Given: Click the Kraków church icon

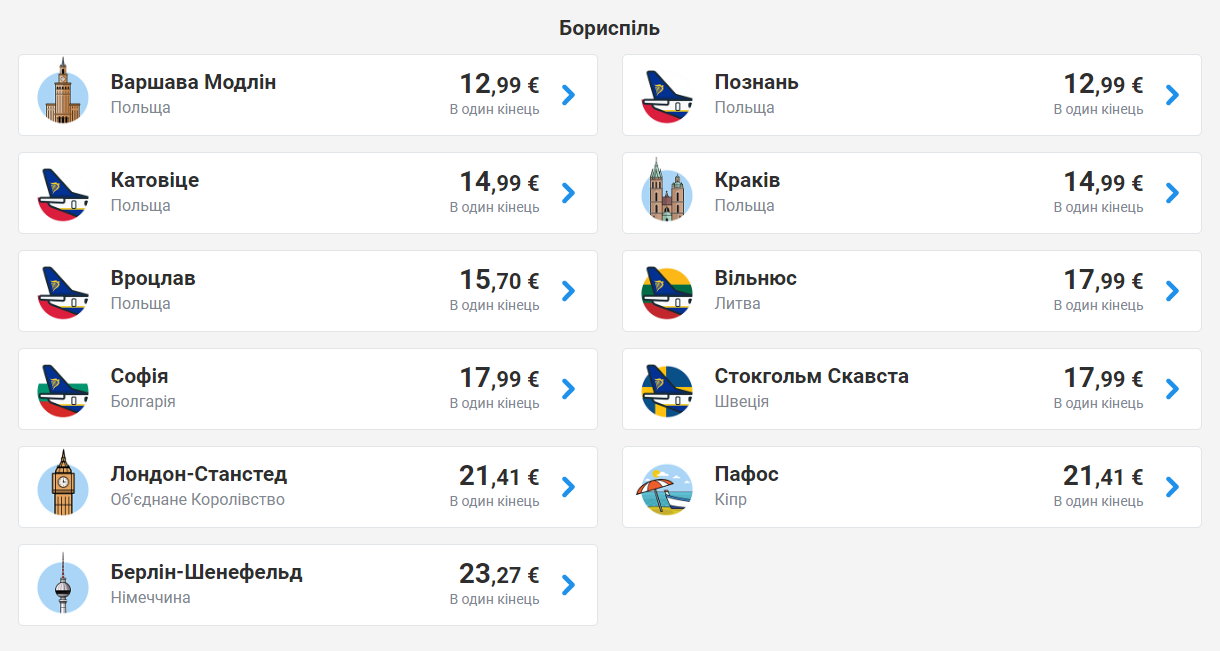Looking at the screenshot, I should coord(667,190).
